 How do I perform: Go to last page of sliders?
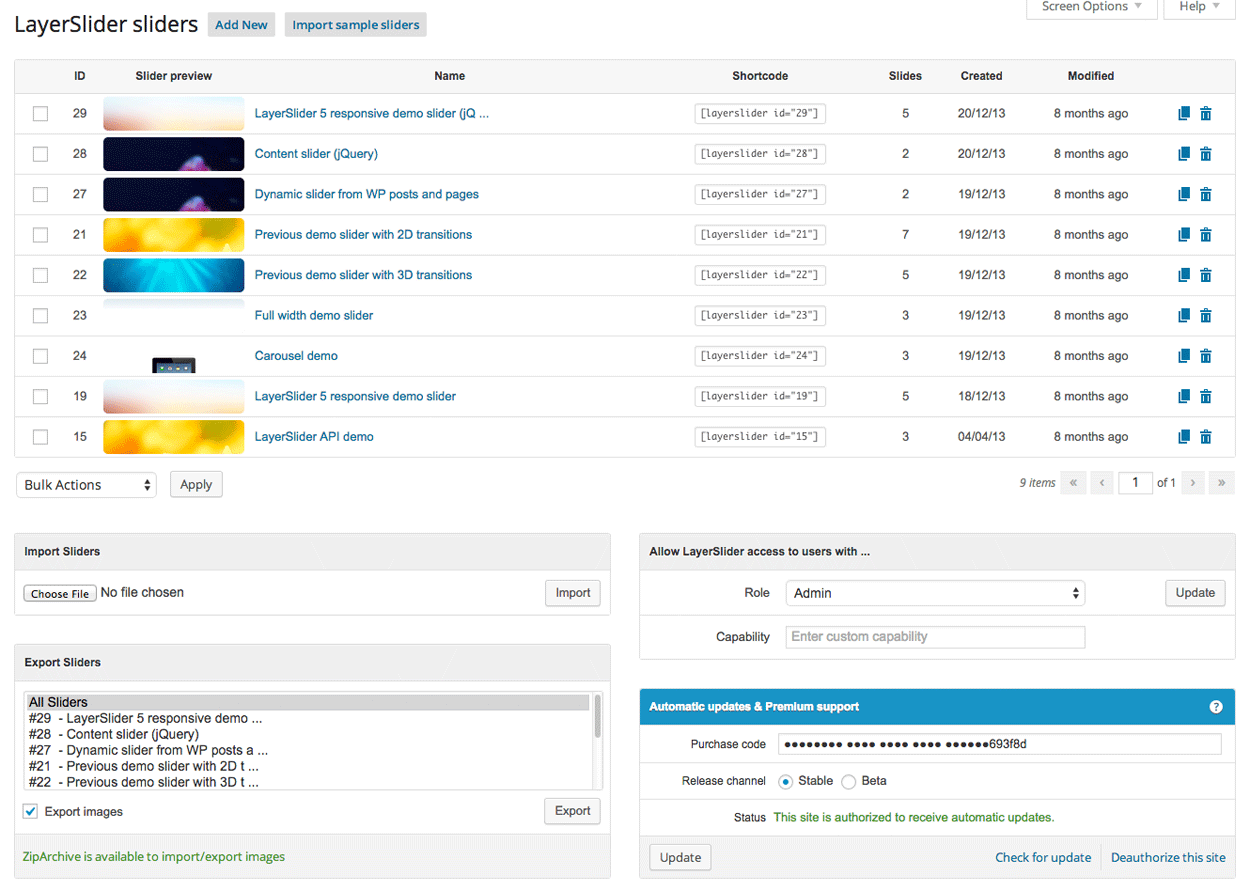pyautogui.click(x=1221, y=483)
